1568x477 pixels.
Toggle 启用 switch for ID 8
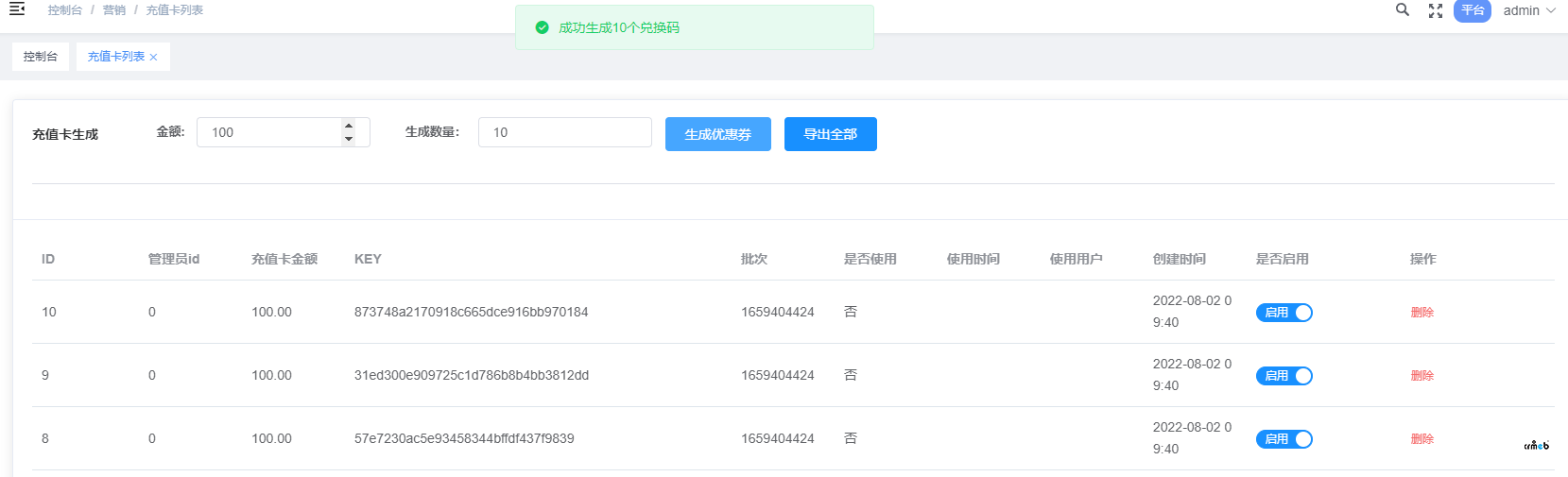[x=1284, y=439]
